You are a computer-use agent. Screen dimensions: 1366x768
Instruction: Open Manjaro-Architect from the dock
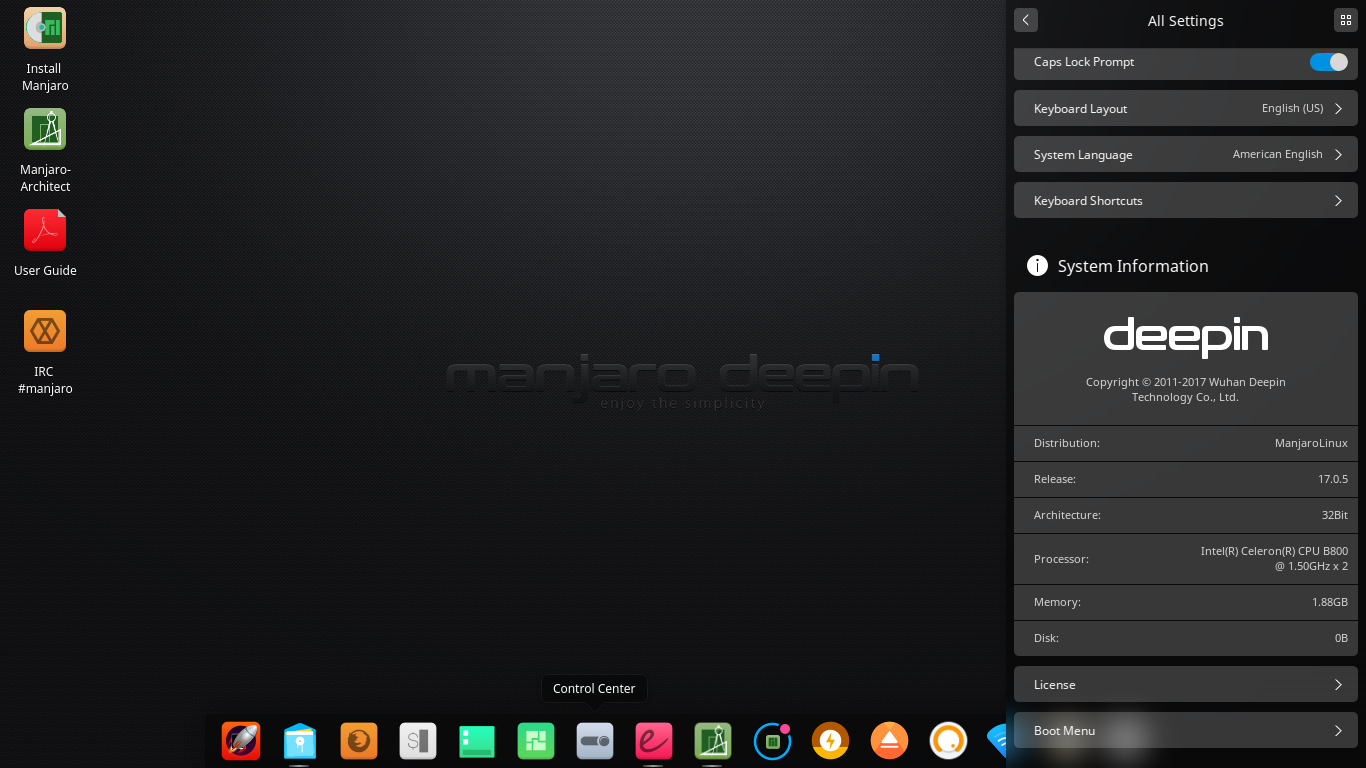(x=712, y=741)
